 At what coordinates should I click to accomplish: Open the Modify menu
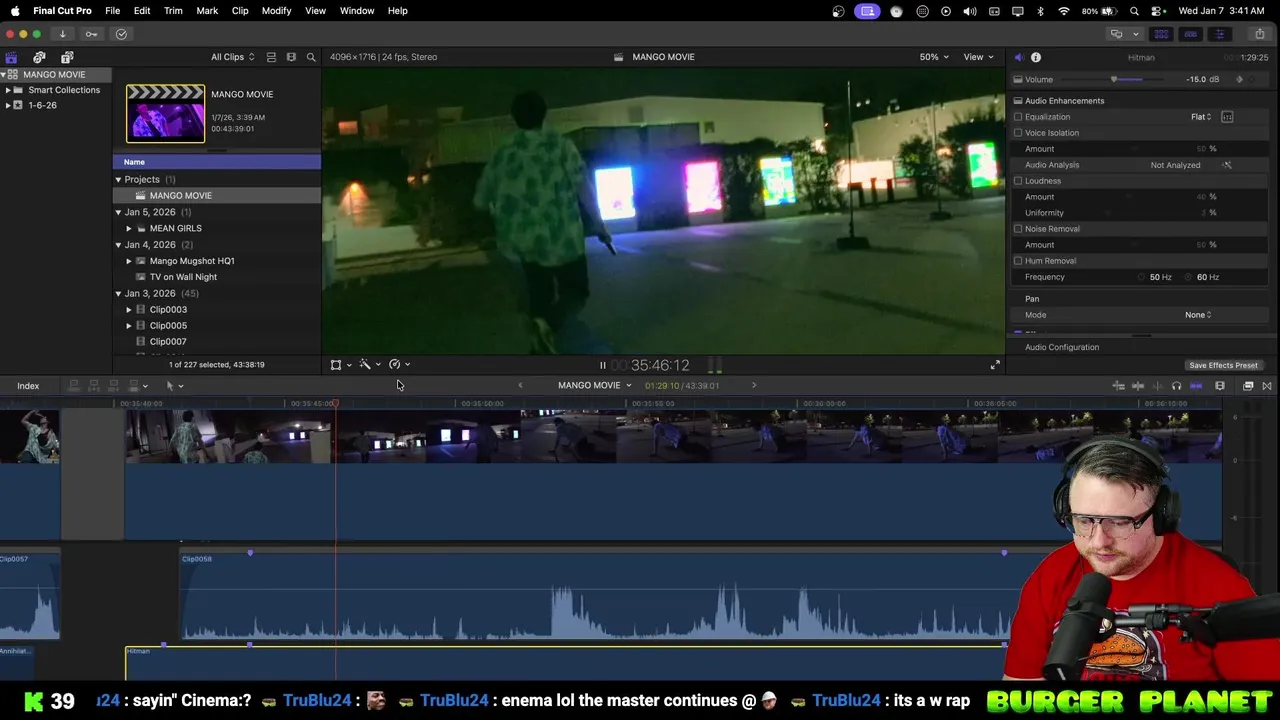click(277, 11)
